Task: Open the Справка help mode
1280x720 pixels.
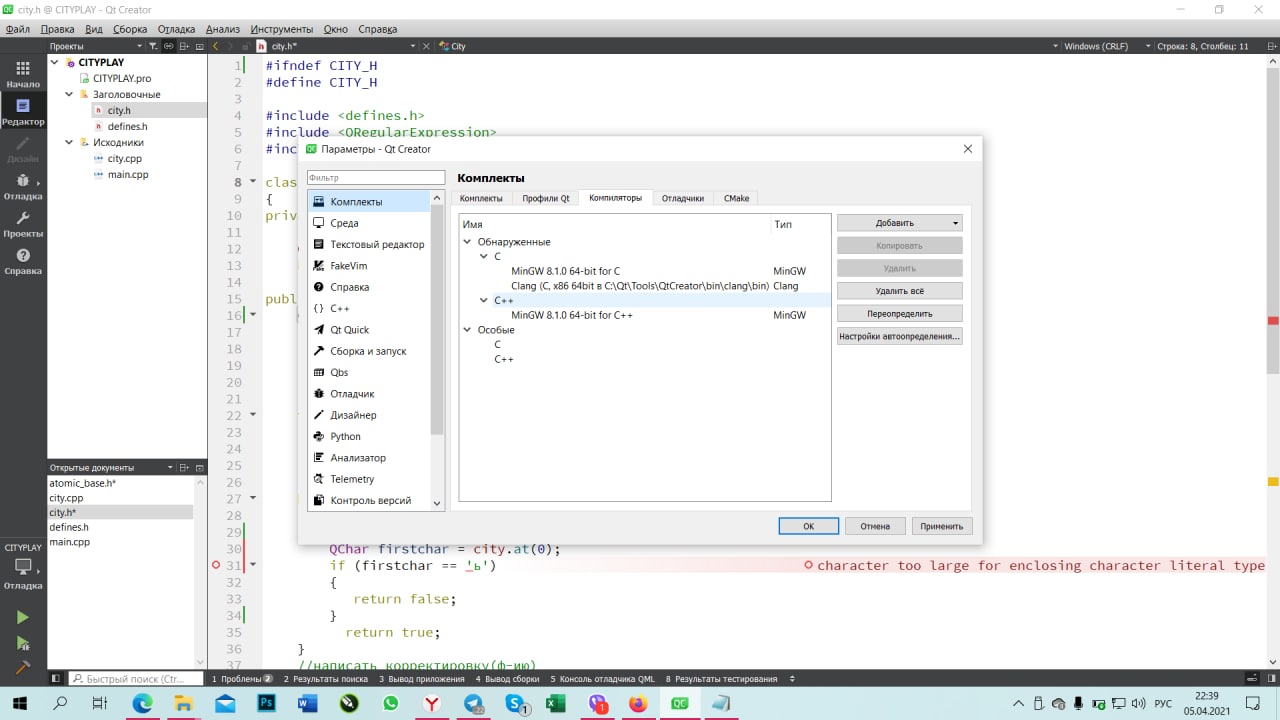Action: pyautogui.click(x=23, y=262)
